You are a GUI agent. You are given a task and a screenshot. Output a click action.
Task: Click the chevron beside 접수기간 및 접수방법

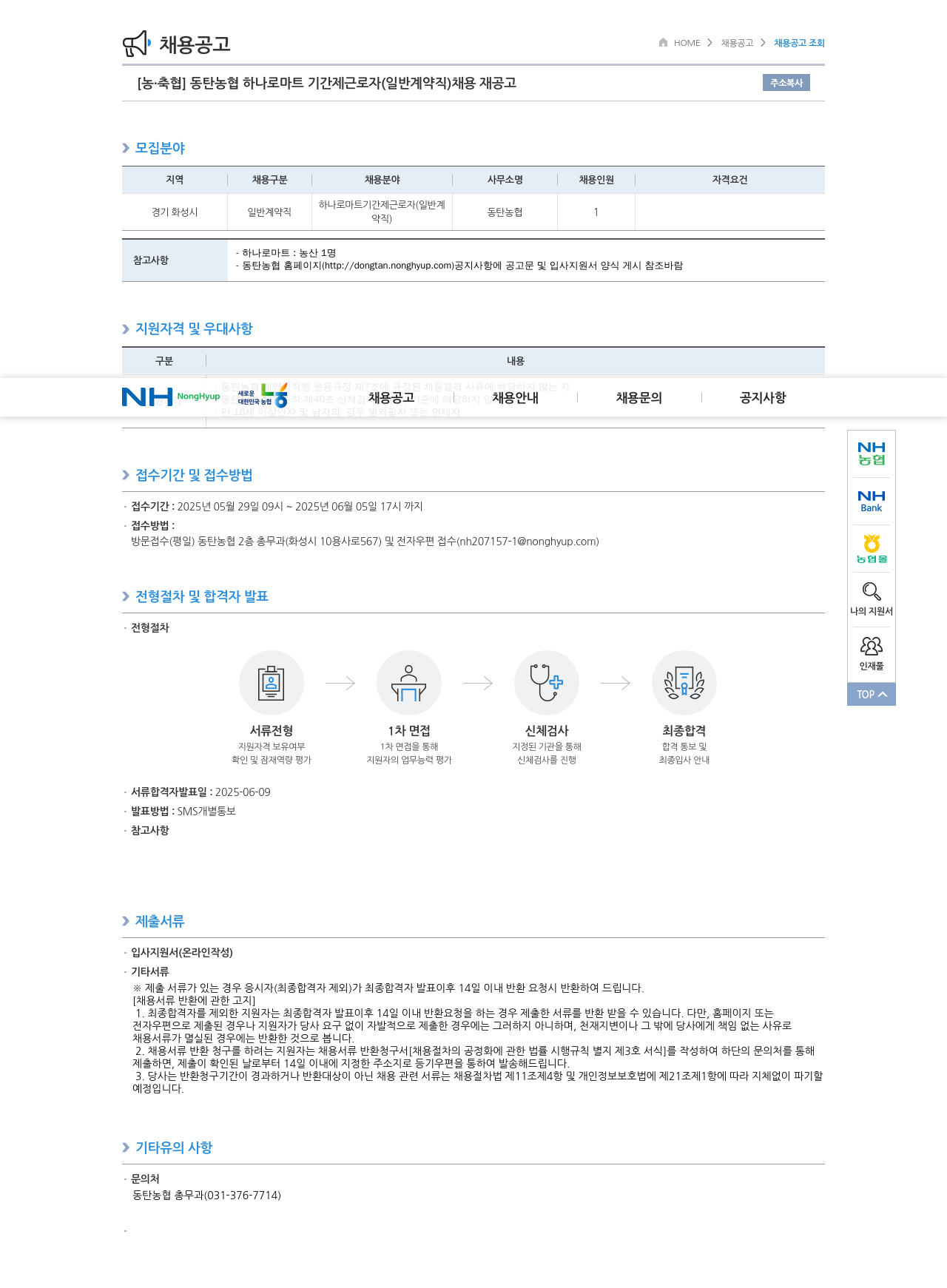pos(126,475)
